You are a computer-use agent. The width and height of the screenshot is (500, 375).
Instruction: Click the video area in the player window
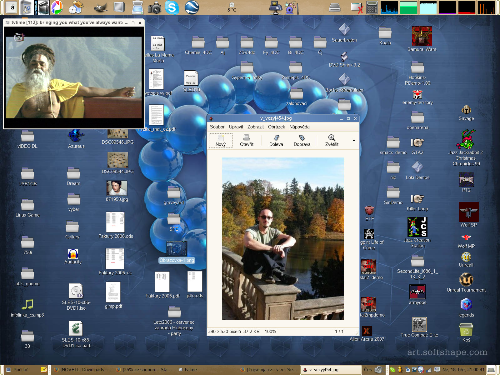(x=74, y=77)
